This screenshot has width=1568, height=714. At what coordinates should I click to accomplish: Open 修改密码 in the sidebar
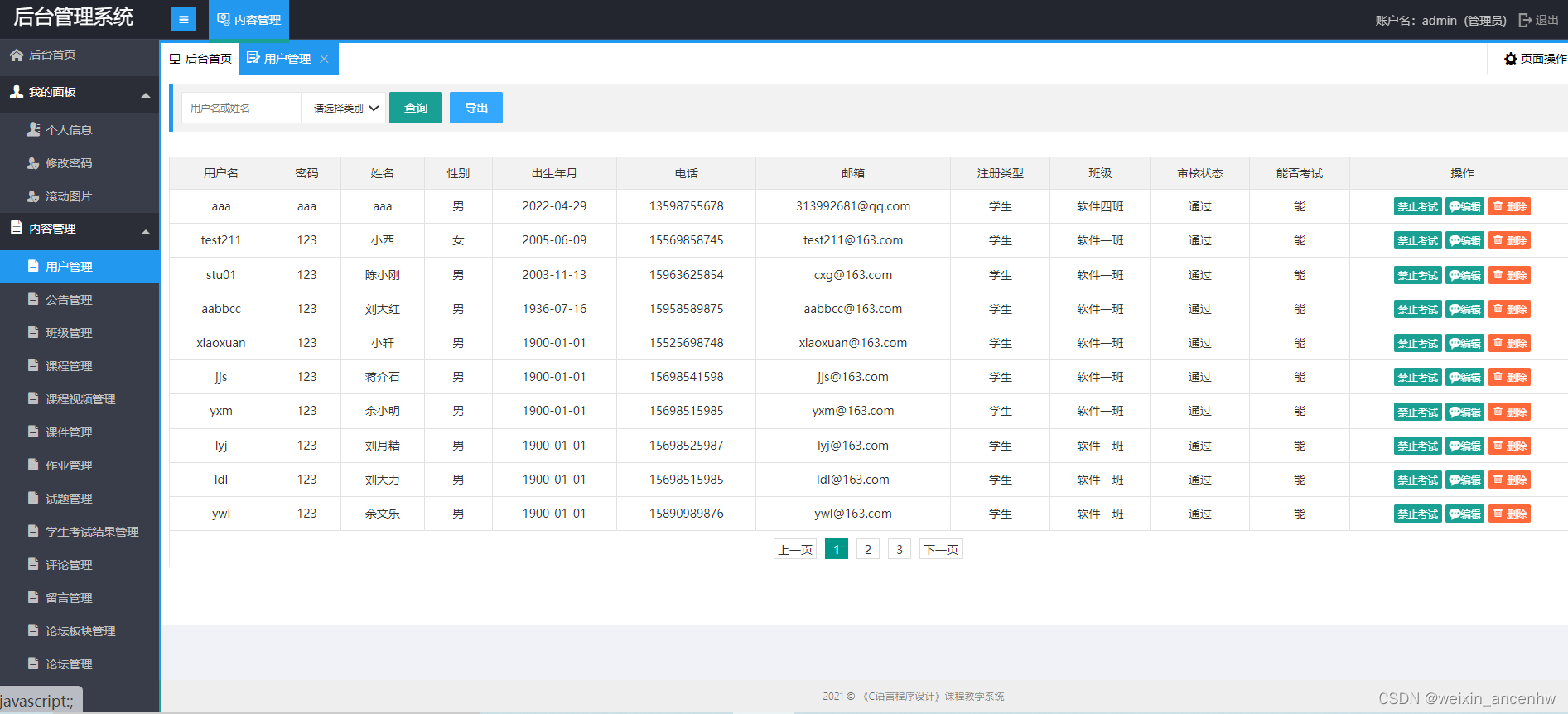click(x=80, y=163)
